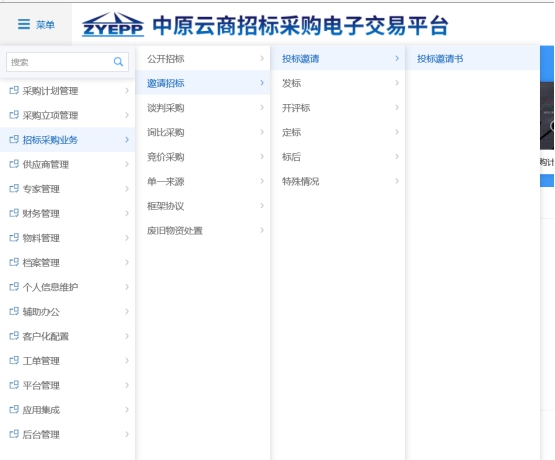This screenshot has width=555, height=460.
Task: Click the icon beside 供应商管理
Action: [14, 164]
